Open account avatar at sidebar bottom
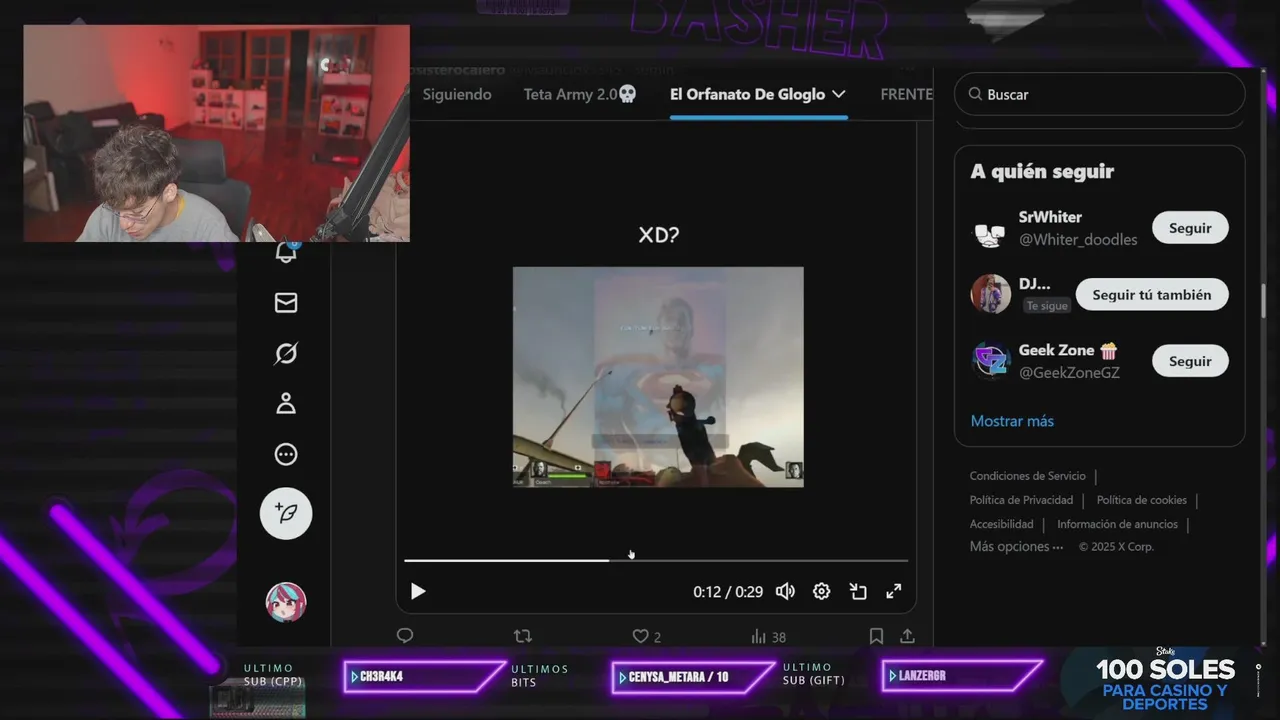 pyautogui.click(x=286, y=602)
